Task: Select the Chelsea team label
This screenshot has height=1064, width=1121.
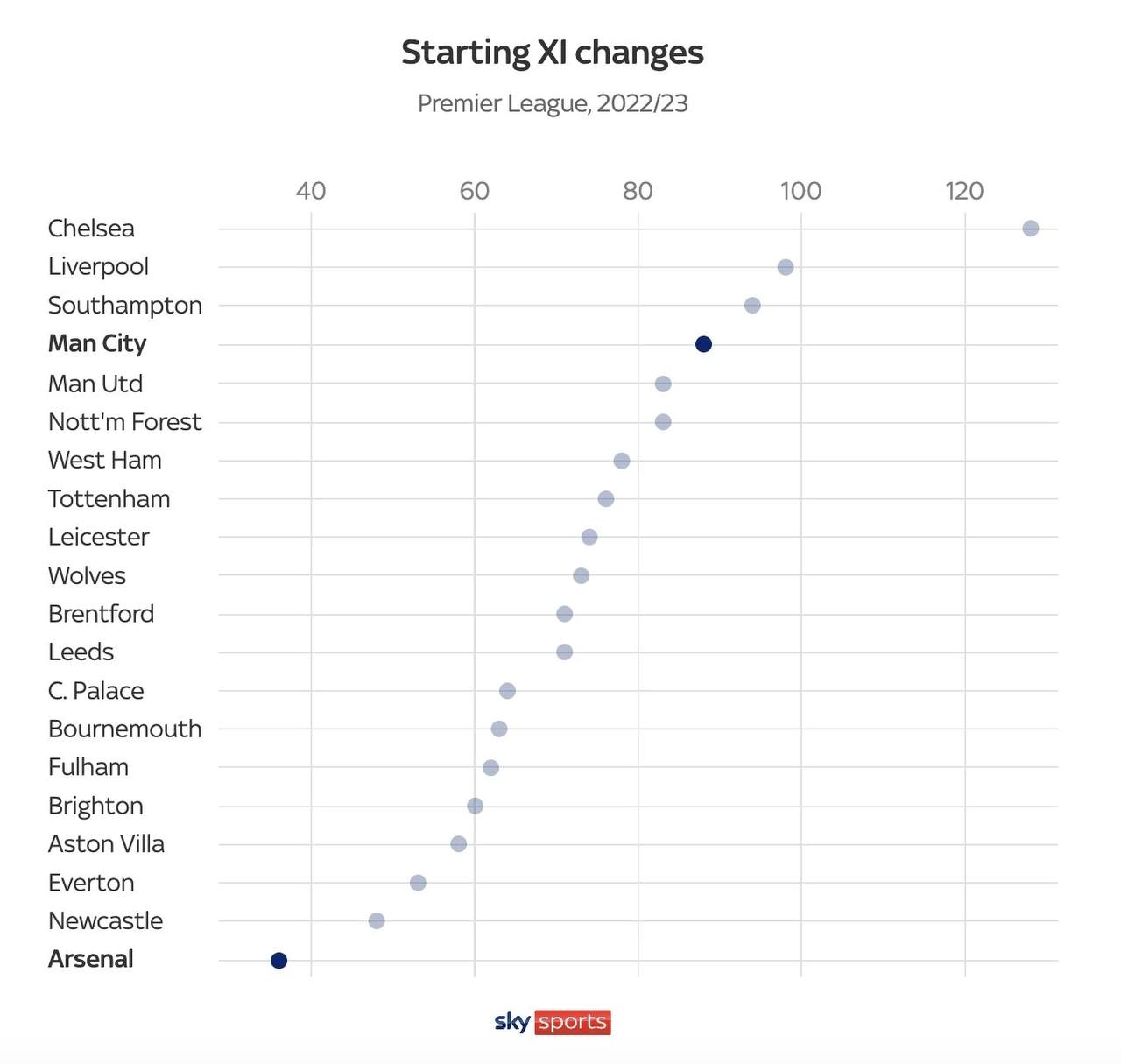Action: [x=91, y=229]
